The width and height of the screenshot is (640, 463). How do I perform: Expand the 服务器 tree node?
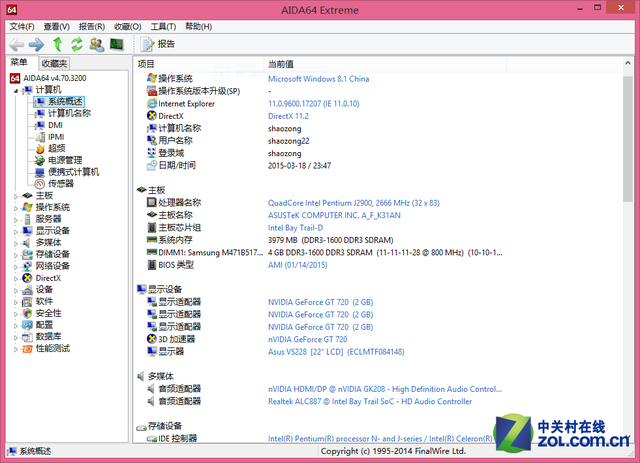coord(16,220)
